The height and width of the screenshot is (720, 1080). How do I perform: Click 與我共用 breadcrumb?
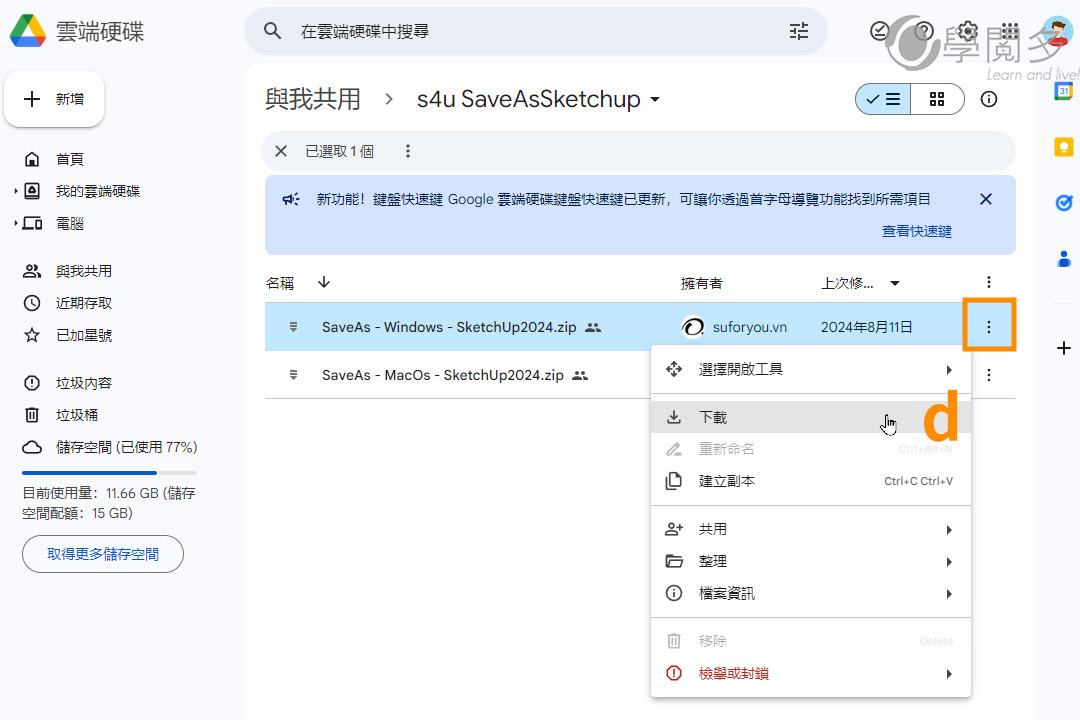(x=313, y=99)
